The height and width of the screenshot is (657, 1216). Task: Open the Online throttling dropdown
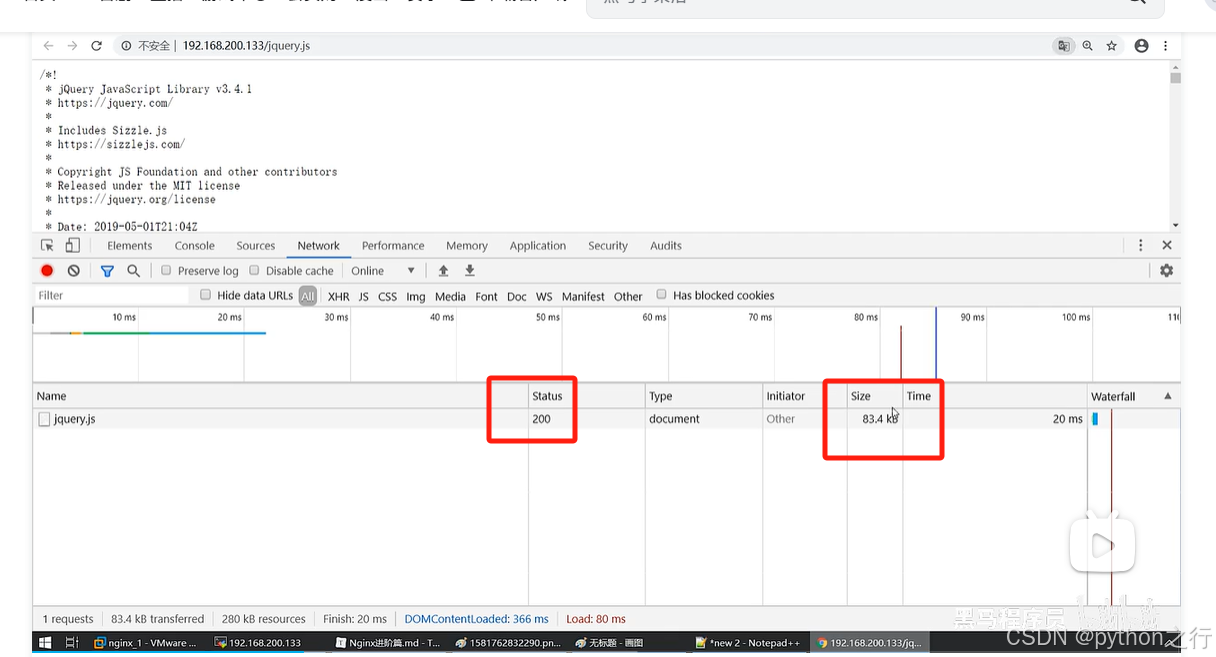coord(383,271)
